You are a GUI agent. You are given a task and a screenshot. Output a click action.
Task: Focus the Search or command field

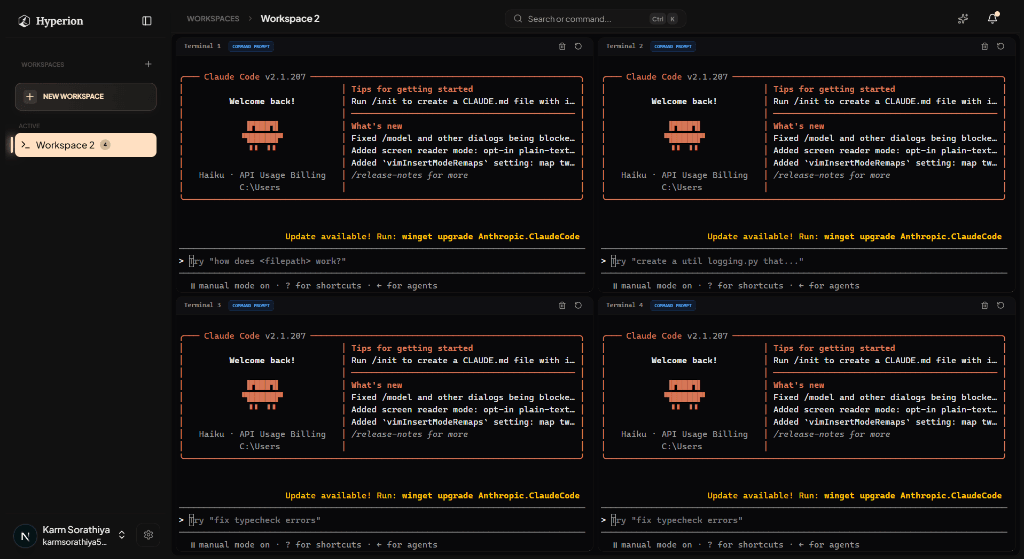[595, 19]
